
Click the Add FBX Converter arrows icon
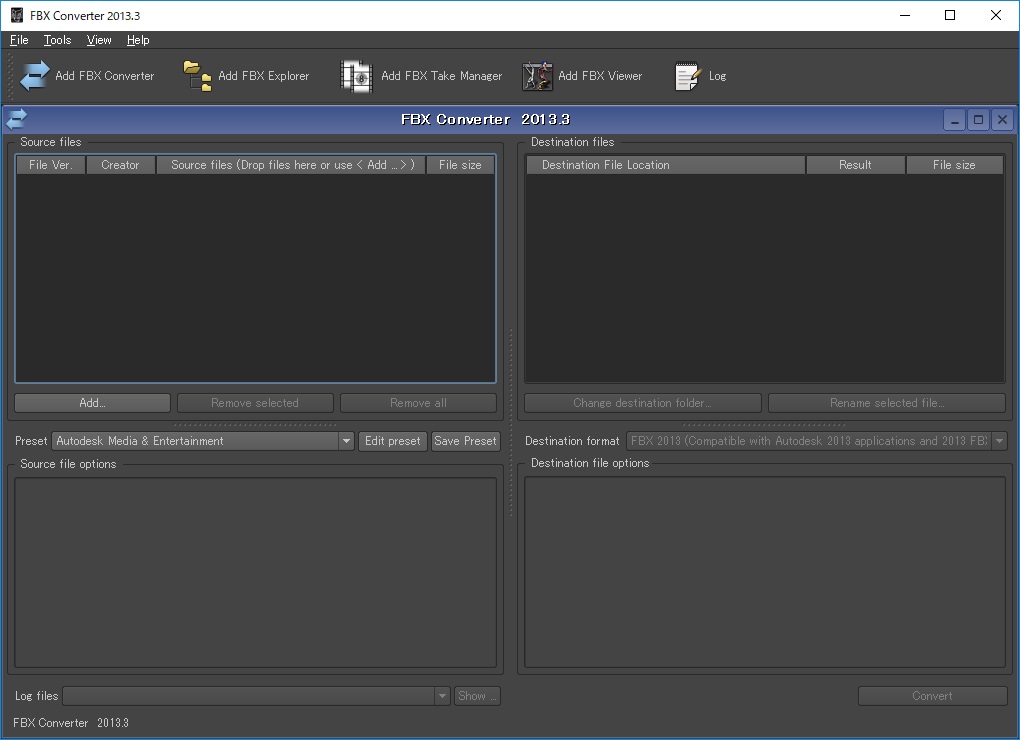point(34,76)
